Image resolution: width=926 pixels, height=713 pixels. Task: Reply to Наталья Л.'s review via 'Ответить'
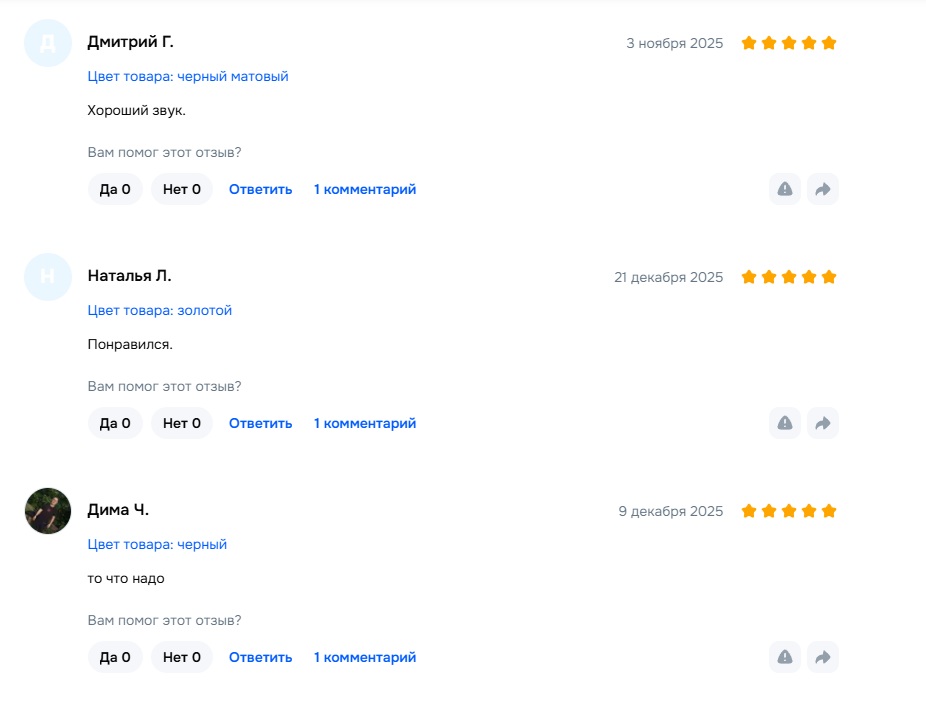pos(260,423)
